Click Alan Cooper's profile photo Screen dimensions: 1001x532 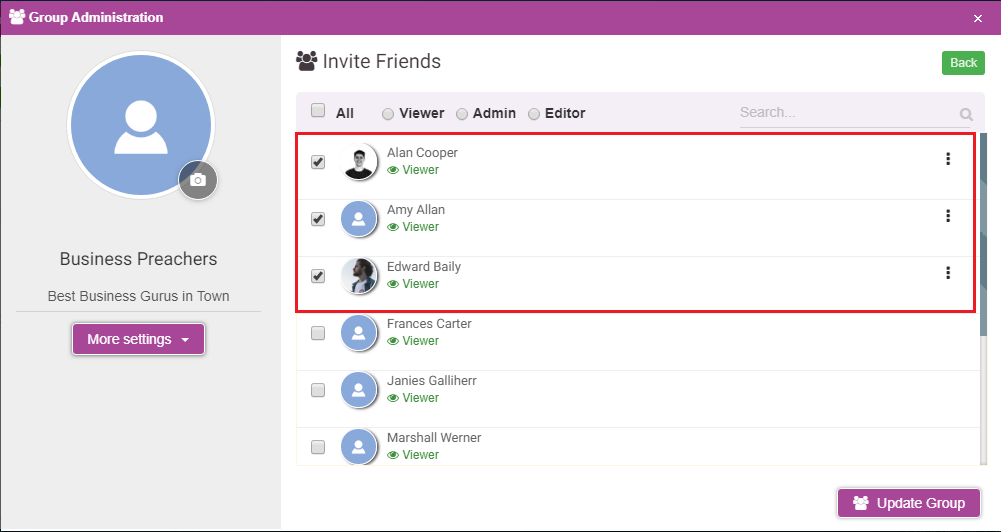(x=359, y=162)
